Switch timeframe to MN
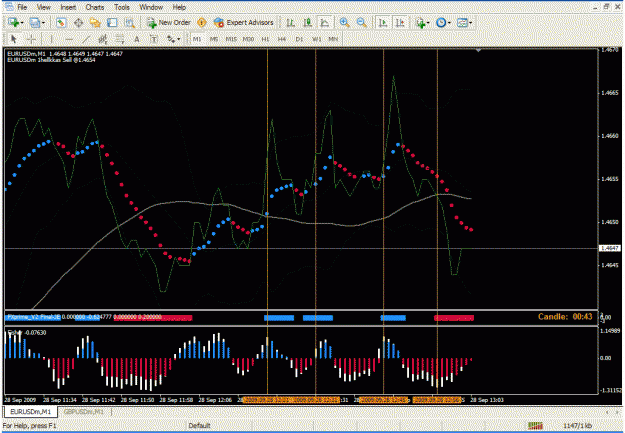 point(333,39)
